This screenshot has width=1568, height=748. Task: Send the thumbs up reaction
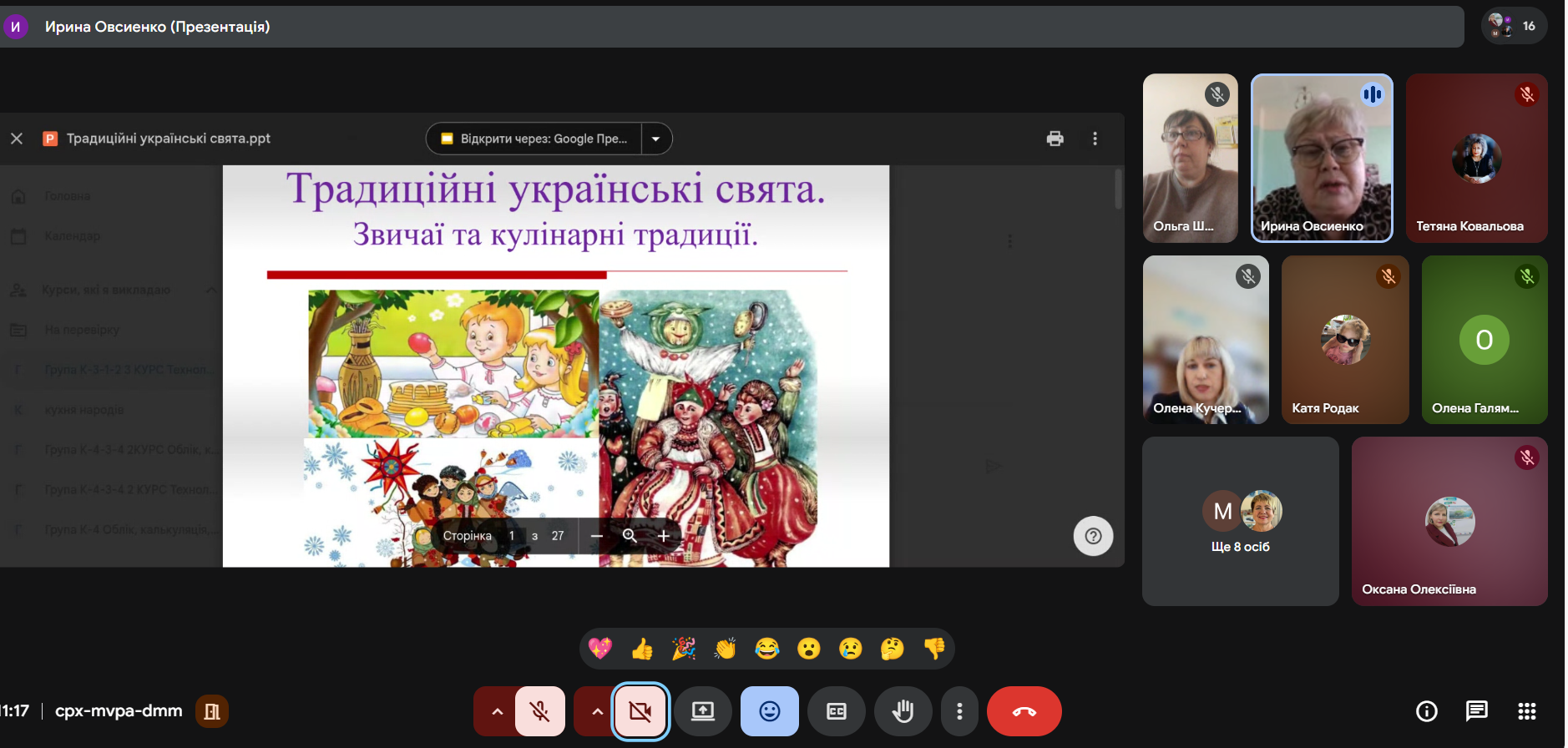642,649
